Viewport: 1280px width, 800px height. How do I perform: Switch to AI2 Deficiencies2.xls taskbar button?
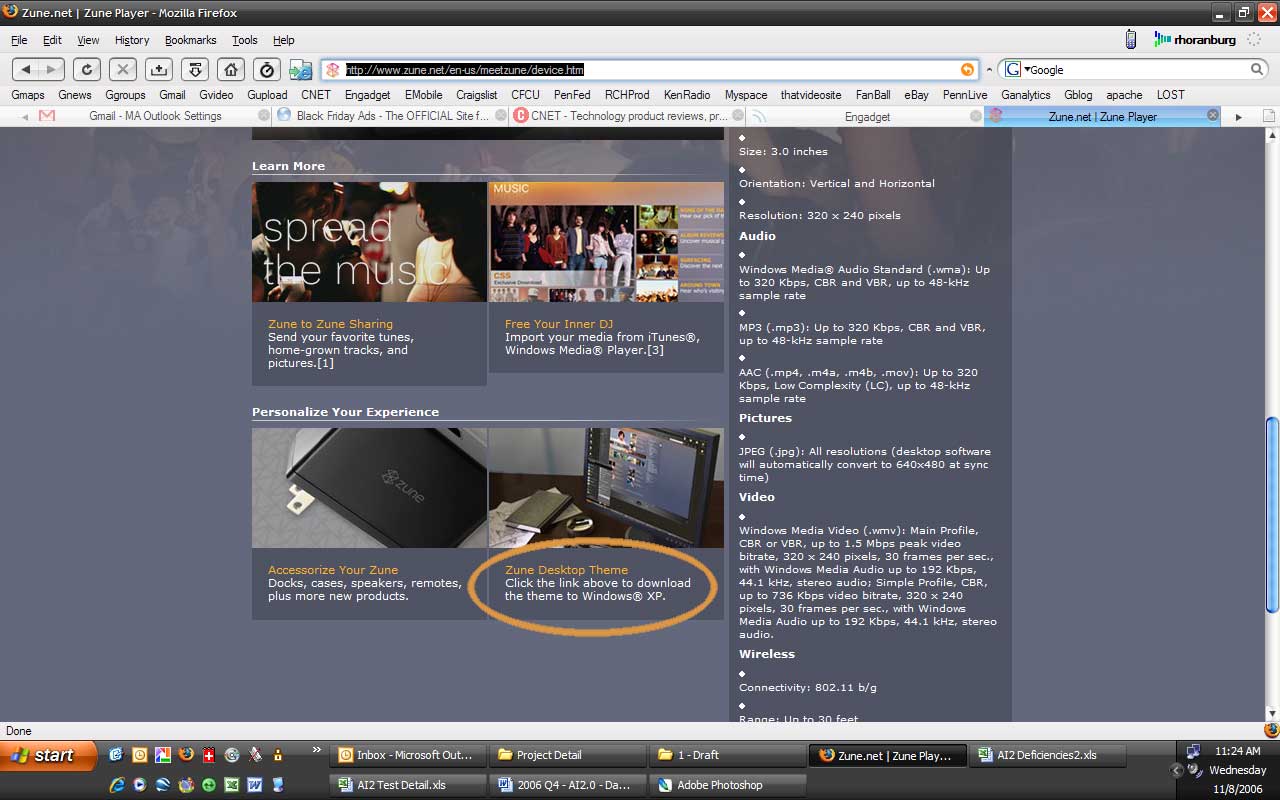pyautogui.click(x=1049, y=755)
